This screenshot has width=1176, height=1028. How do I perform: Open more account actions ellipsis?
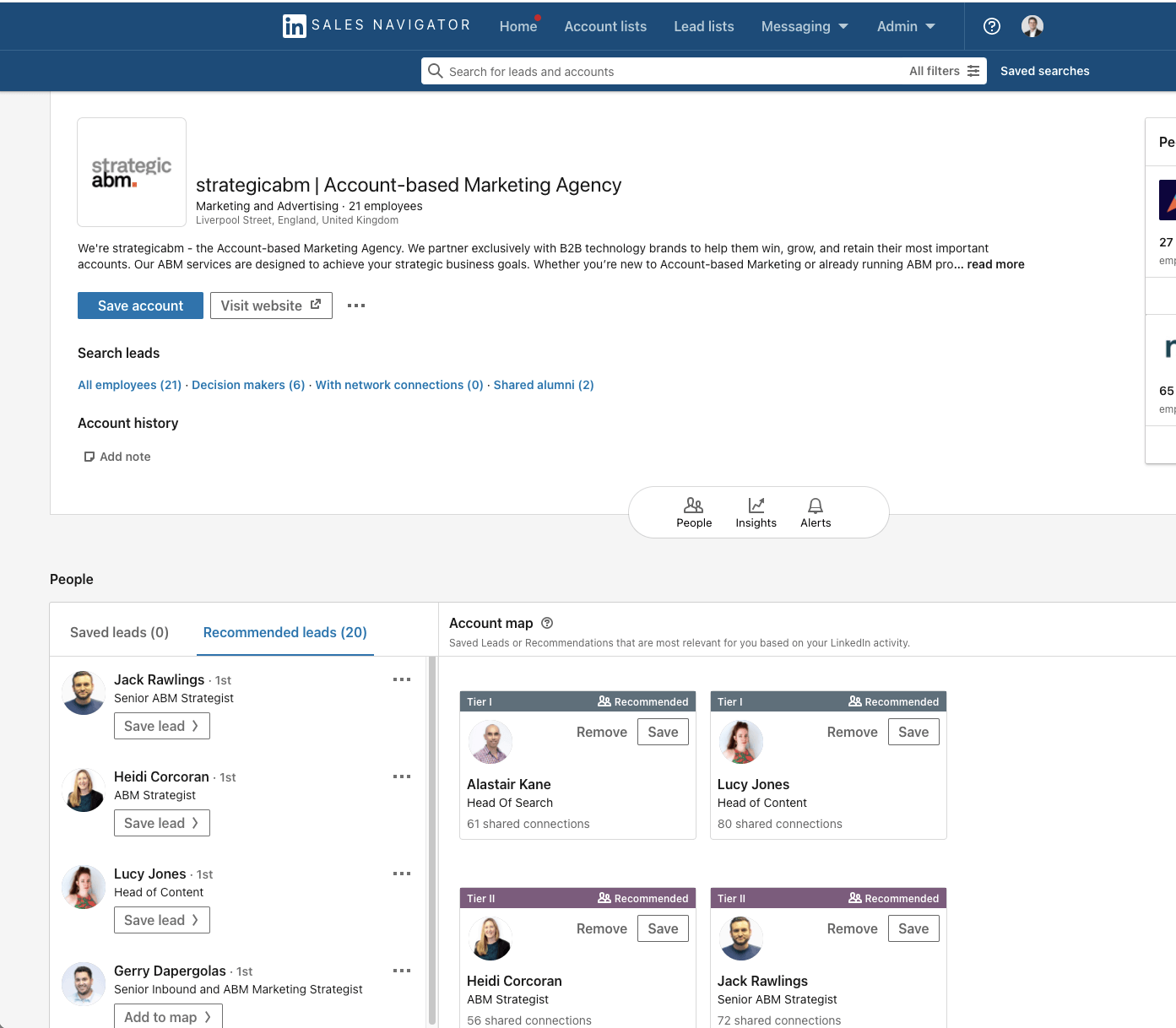click(356, 306)
